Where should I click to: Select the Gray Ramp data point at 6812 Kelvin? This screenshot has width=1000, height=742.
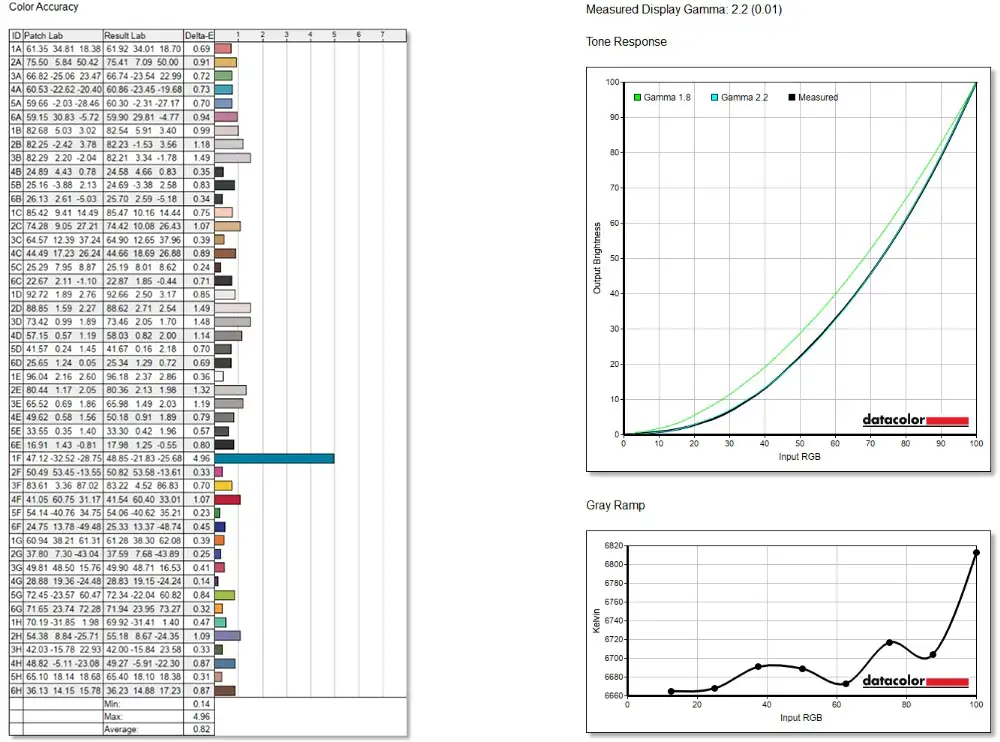point(976,553)
